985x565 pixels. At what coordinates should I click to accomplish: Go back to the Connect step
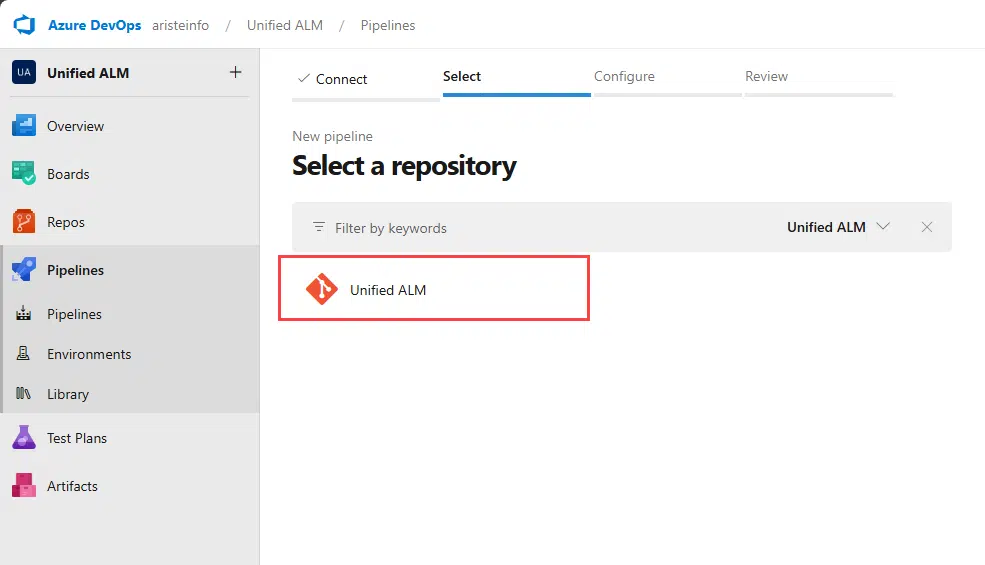pos(334,79)
